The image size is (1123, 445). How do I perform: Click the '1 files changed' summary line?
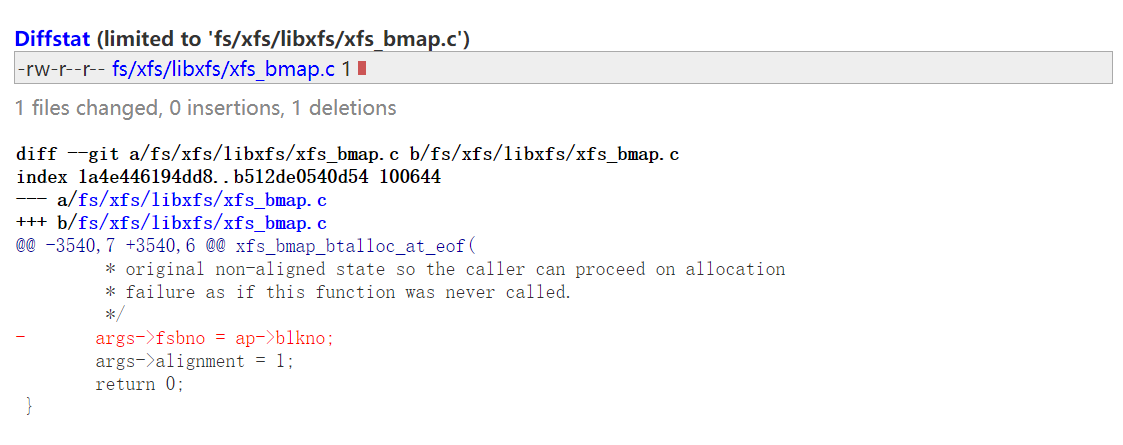pos(205,108)
